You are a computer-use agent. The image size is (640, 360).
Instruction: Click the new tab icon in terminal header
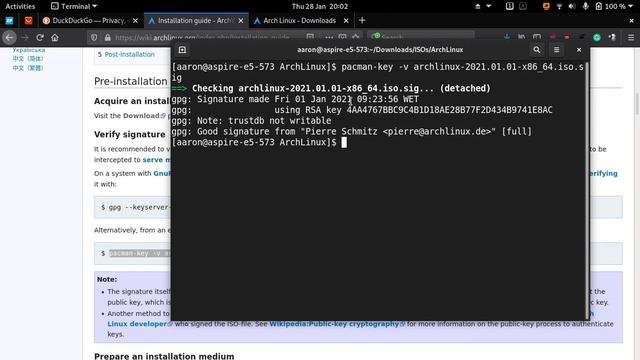[182, 50]
